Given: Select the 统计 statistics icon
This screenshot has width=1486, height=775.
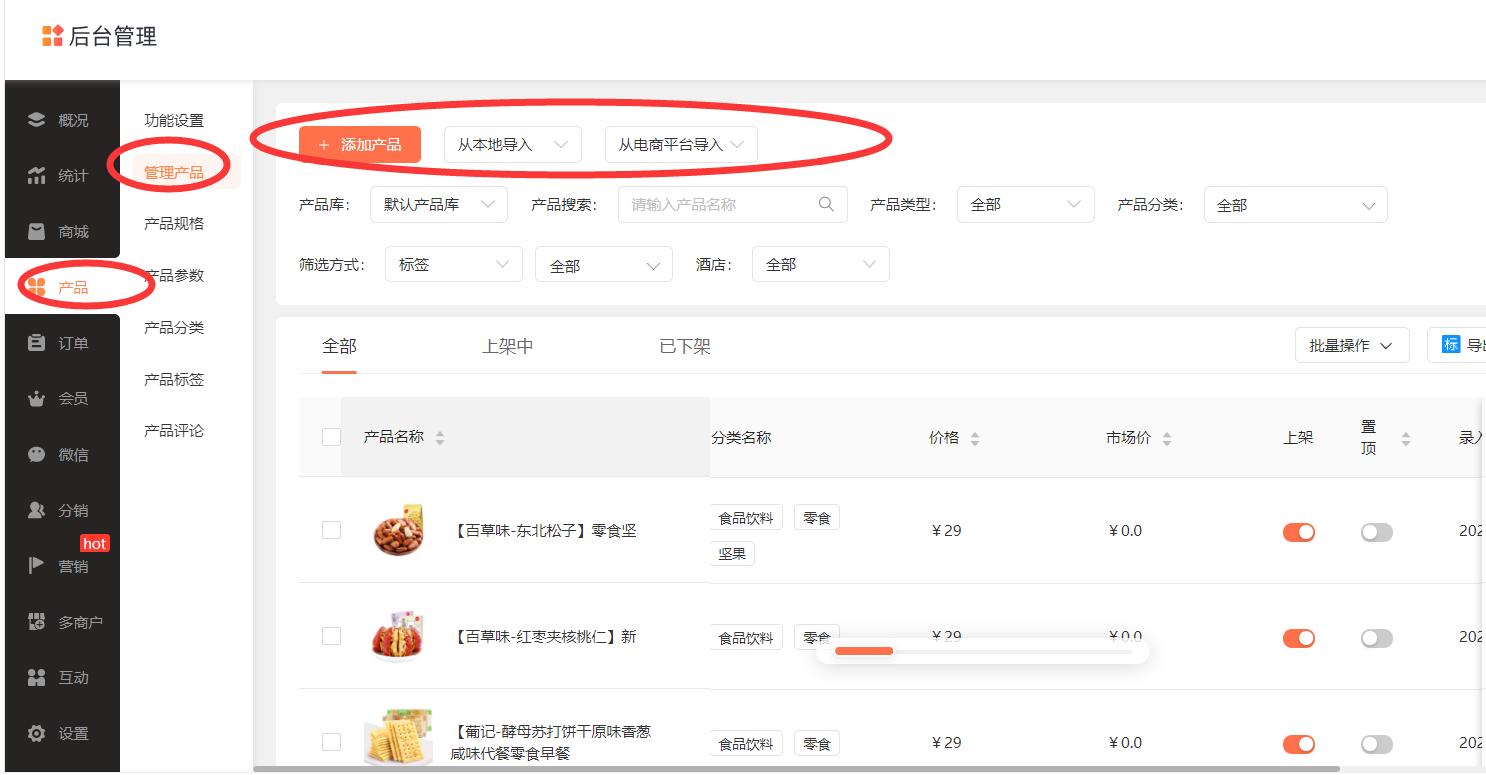Looking at the screenshot, I should click(x=60, y=175).
